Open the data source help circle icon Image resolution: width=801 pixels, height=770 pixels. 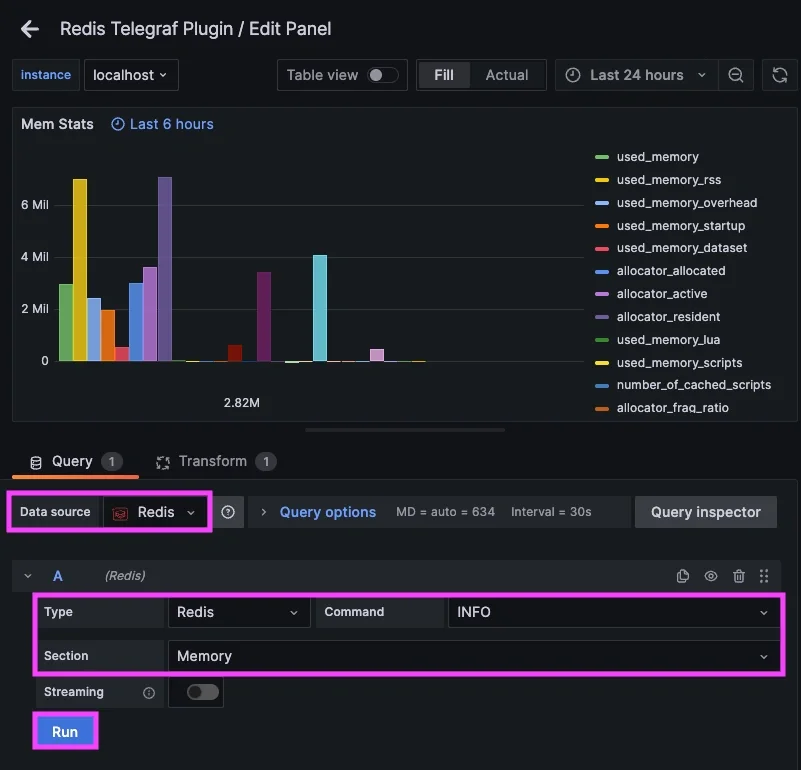pos(228,511)
